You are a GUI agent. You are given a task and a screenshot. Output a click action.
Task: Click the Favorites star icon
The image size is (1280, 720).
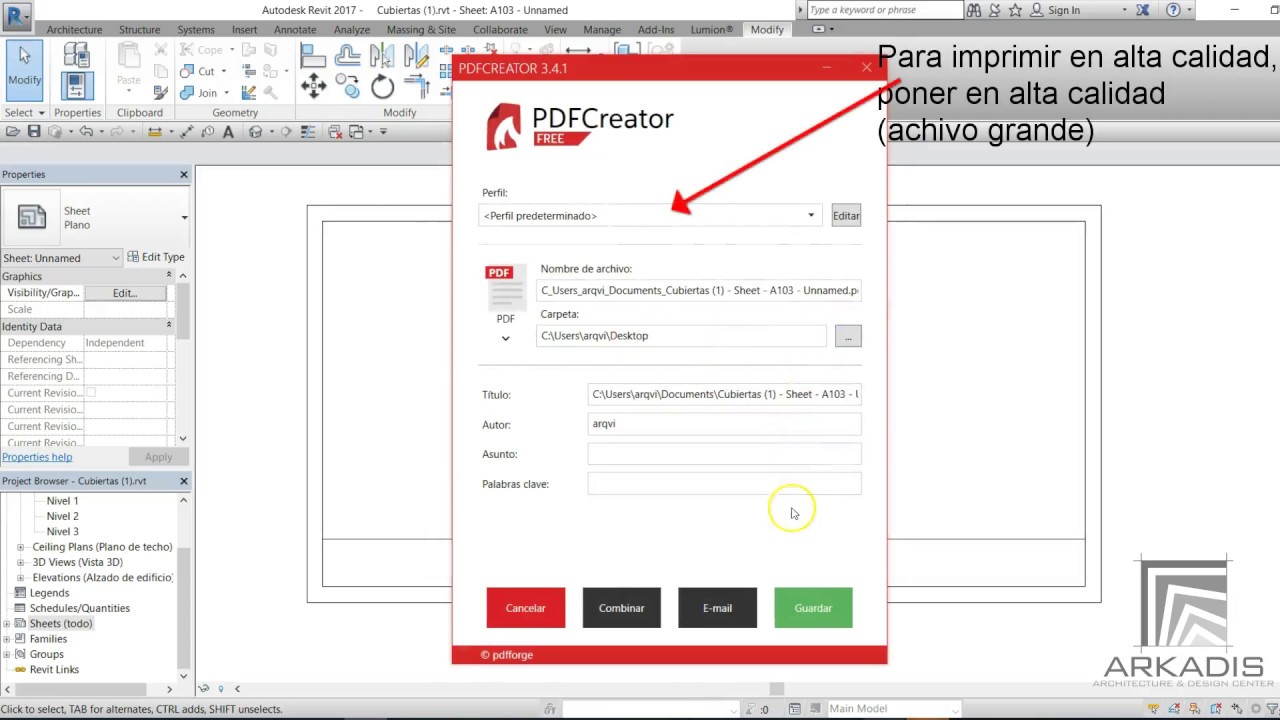pyautogui.click(x=1015, y=10)
